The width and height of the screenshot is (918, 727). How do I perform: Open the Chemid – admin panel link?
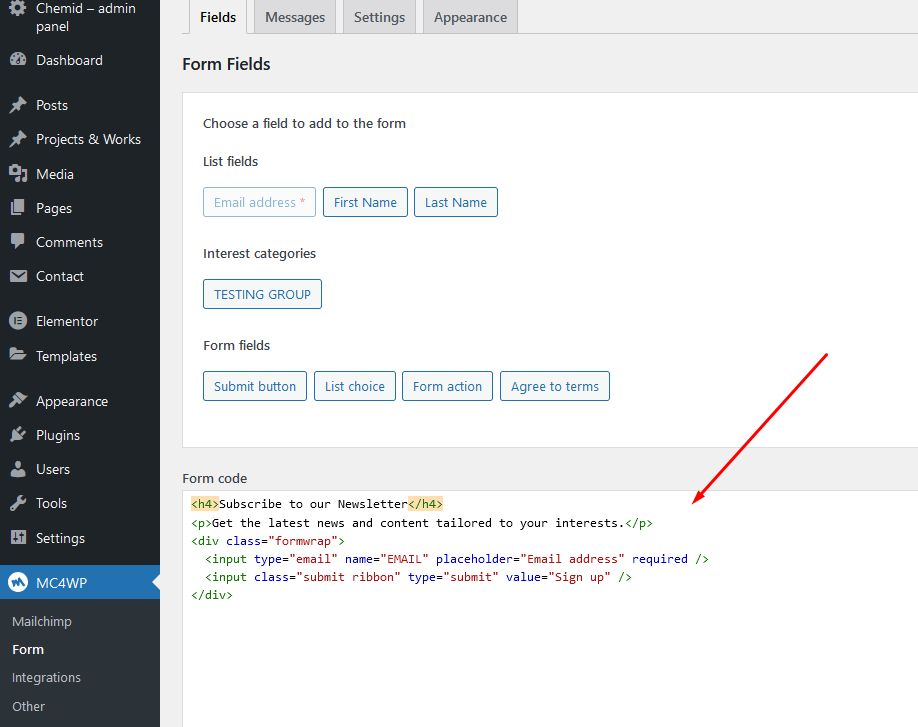[85, 17]
